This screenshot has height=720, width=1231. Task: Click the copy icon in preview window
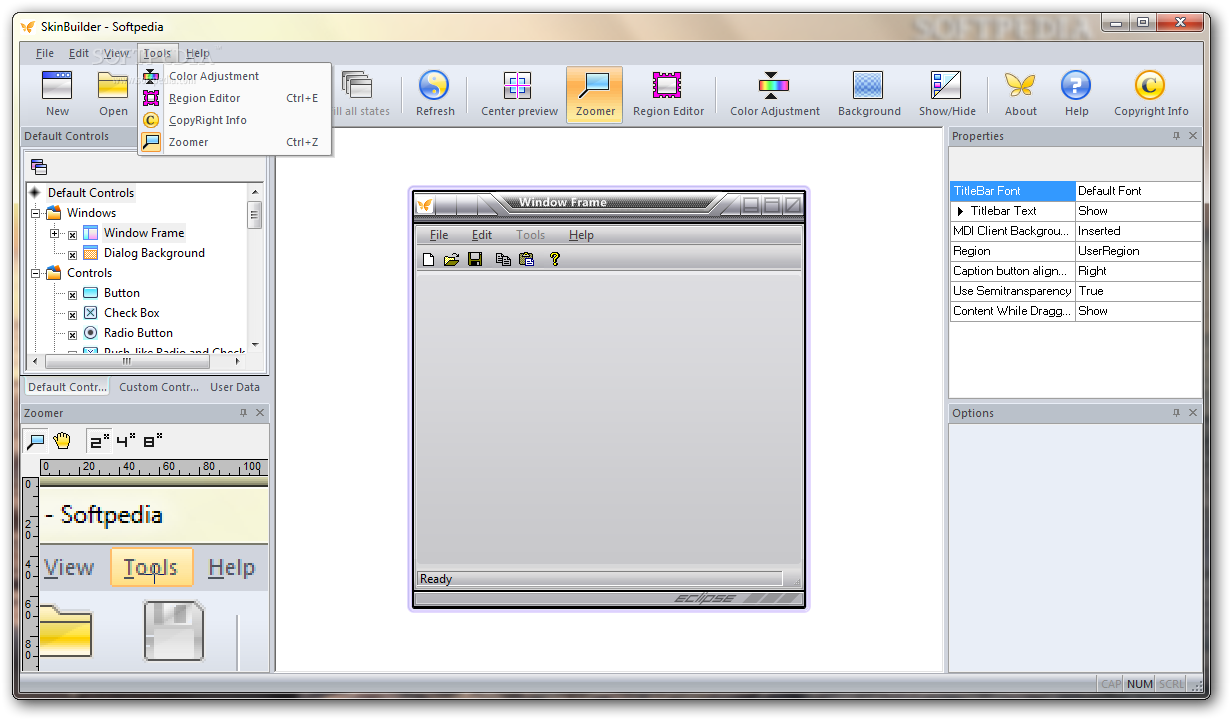point(503,259)
